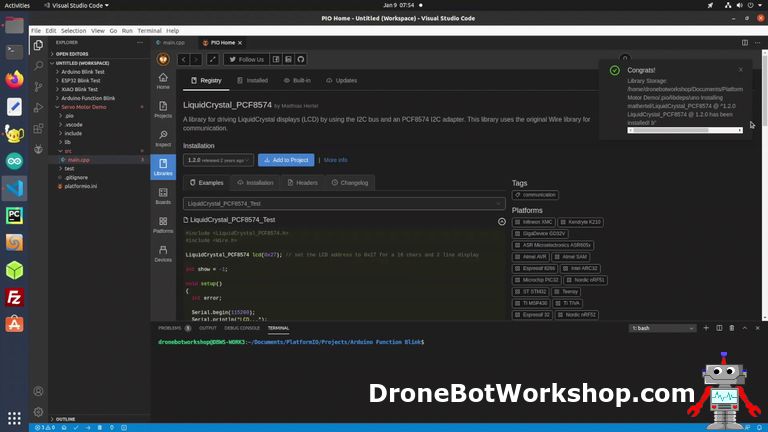Open the Extensions view

coord(38,129)
